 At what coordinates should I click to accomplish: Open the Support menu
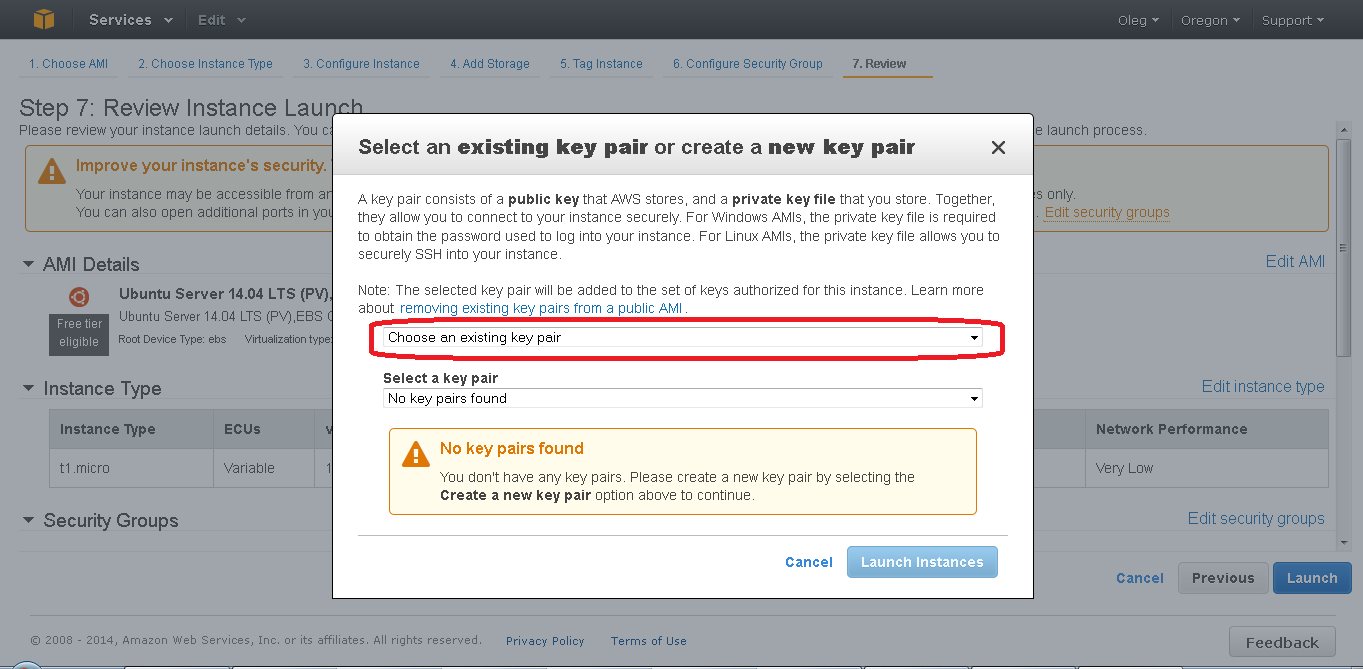[x=1292, y=20]
